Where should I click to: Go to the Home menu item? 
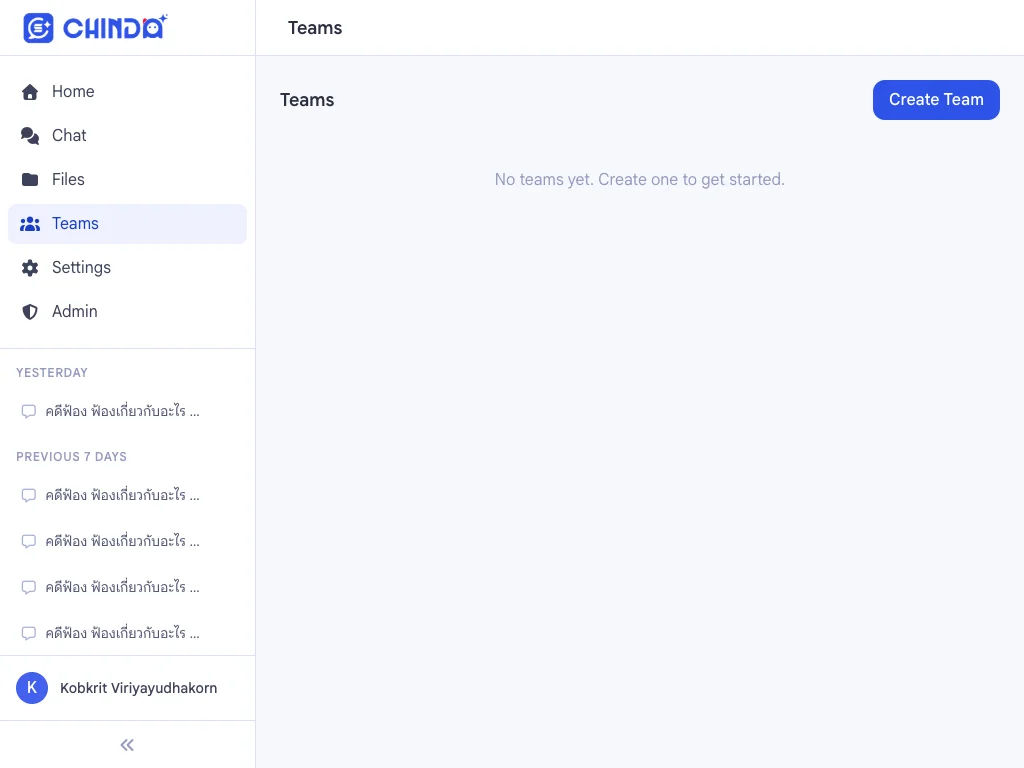[127, 92]
